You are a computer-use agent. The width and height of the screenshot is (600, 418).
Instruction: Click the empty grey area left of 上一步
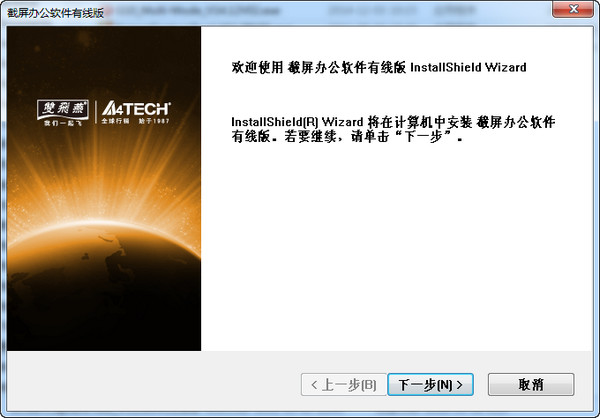[x=150, y=384]
